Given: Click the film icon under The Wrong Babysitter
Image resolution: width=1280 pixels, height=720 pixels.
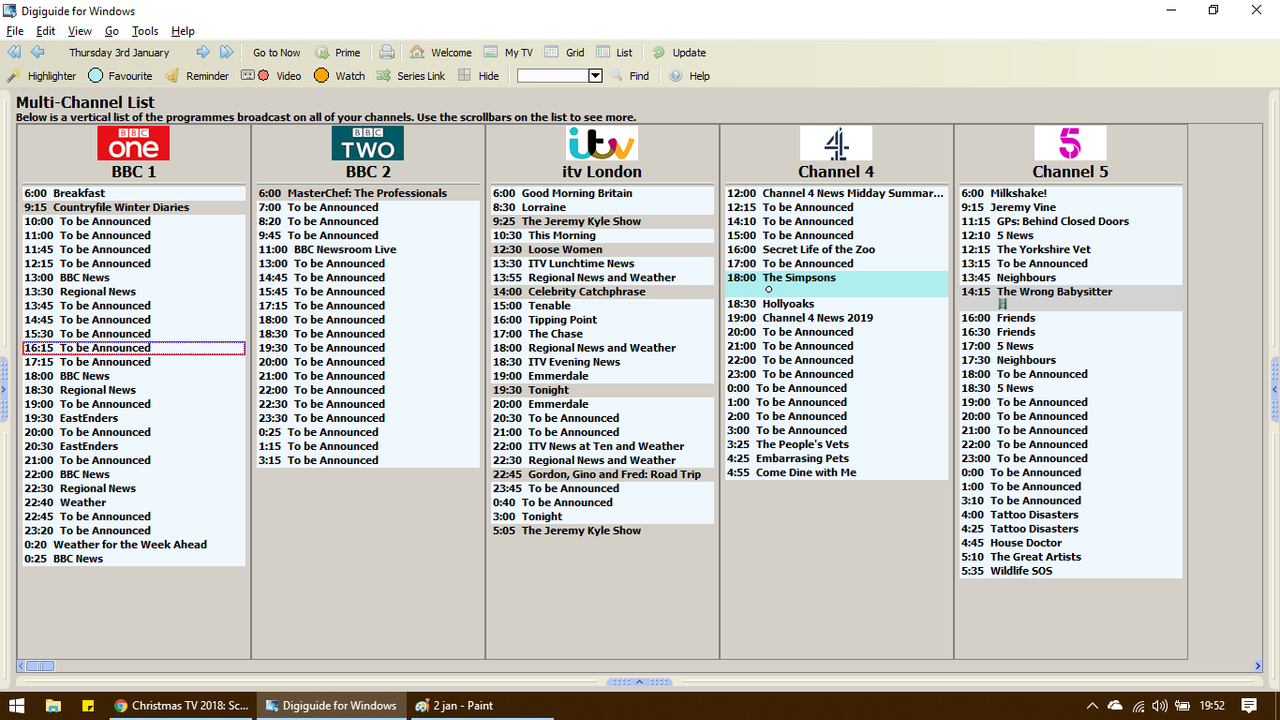Looking at the screenshot, I should pyautogui.click(x=1002, y=304).
